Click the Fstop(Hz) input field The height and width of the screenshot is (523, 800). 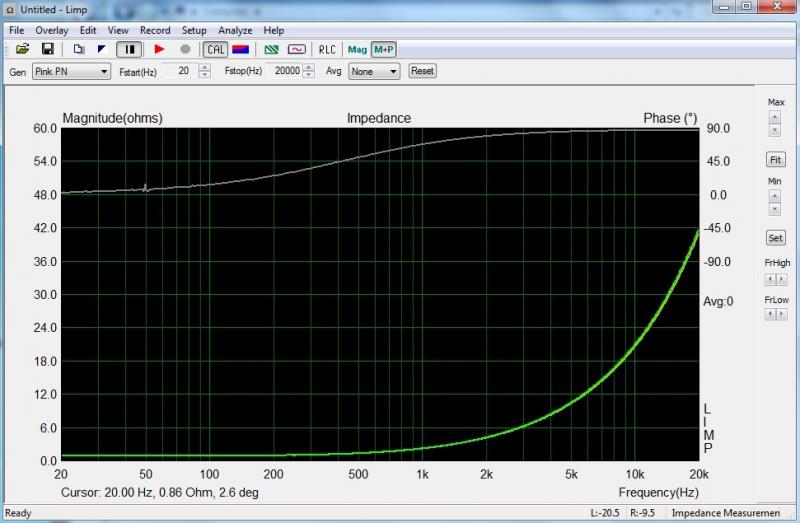tap(283, 72)
